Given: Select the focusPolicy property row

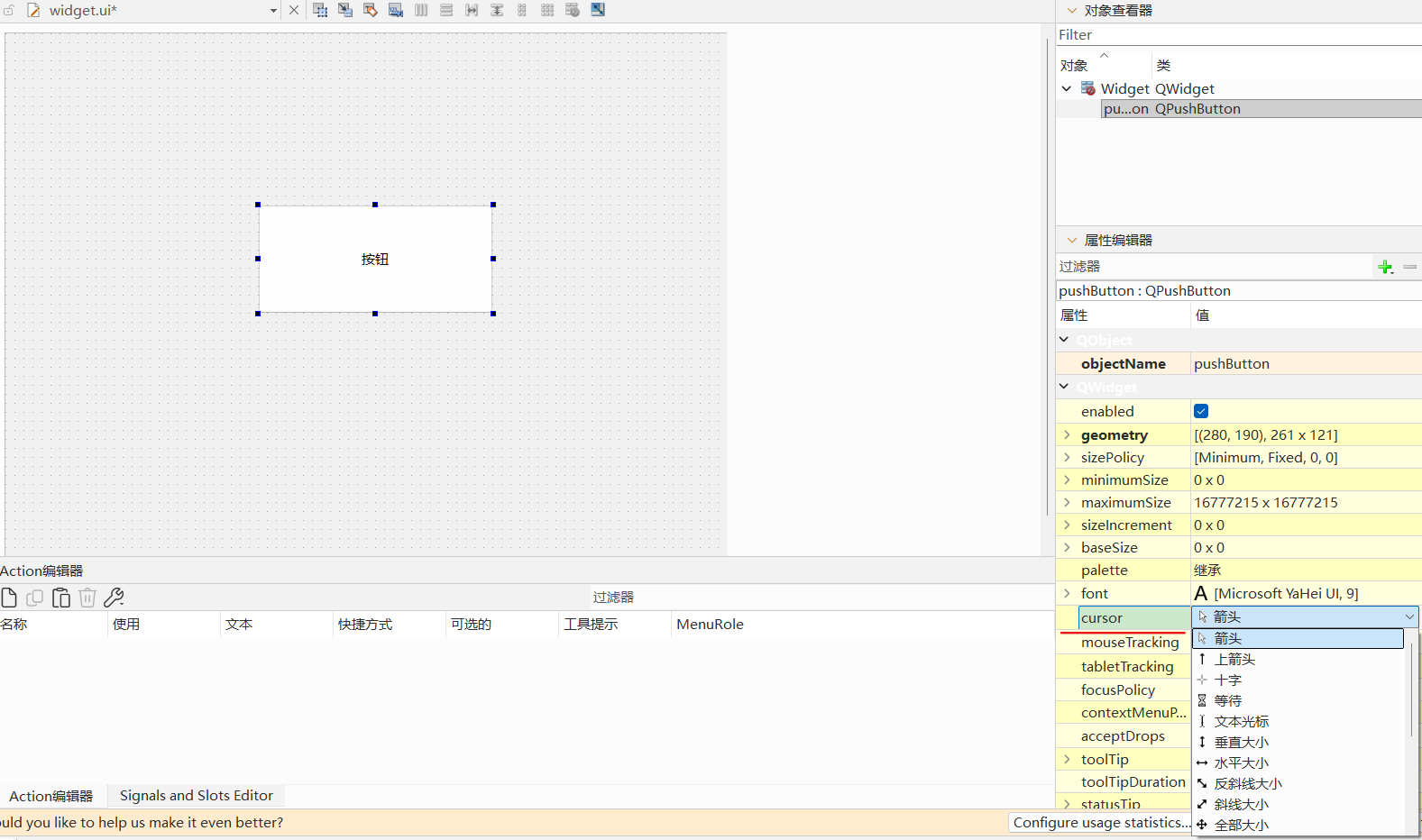Looking at the screenshot, I should (x=1124, y=689).
